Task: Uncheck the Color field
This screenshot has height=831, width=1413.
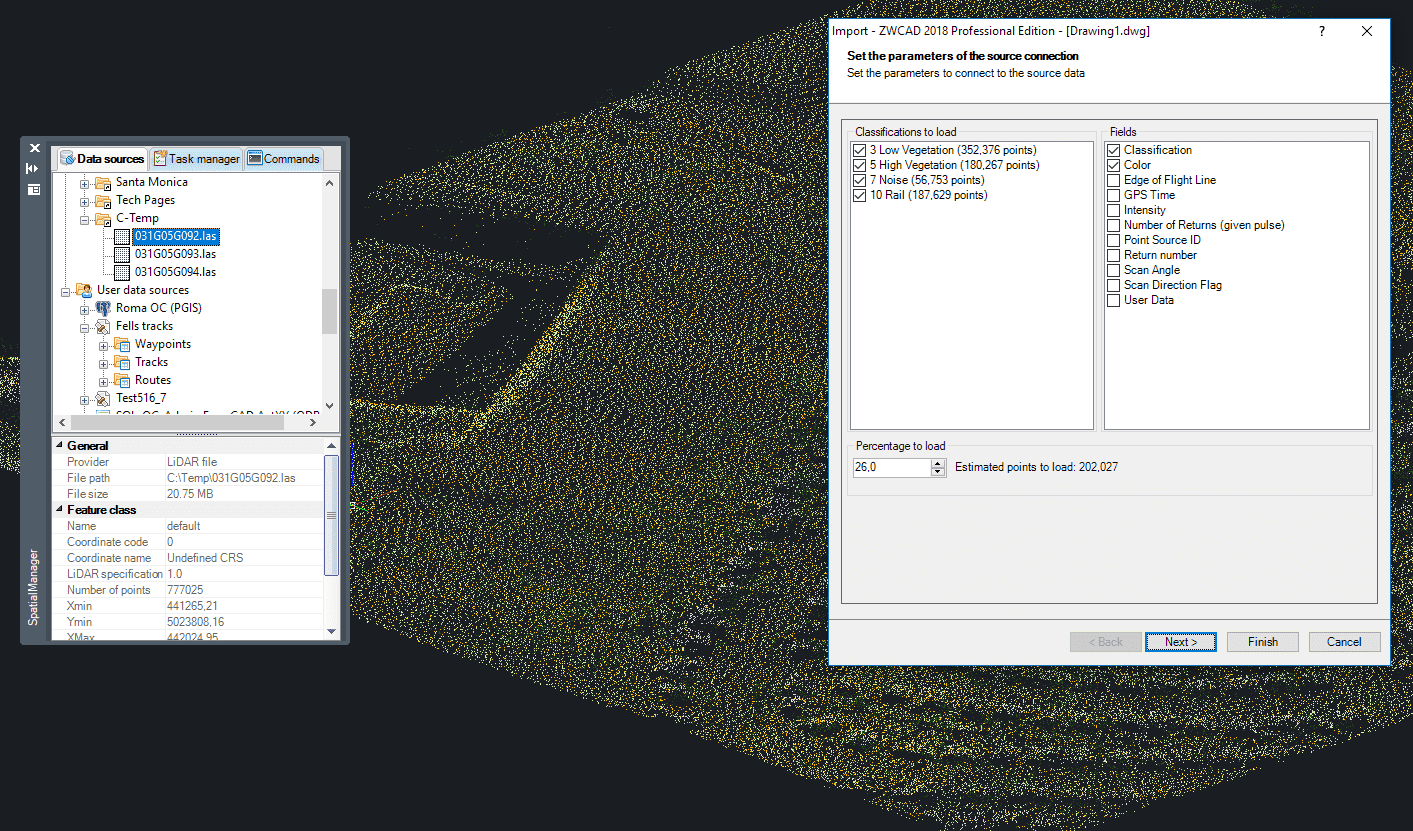Action: point(1113,165)
